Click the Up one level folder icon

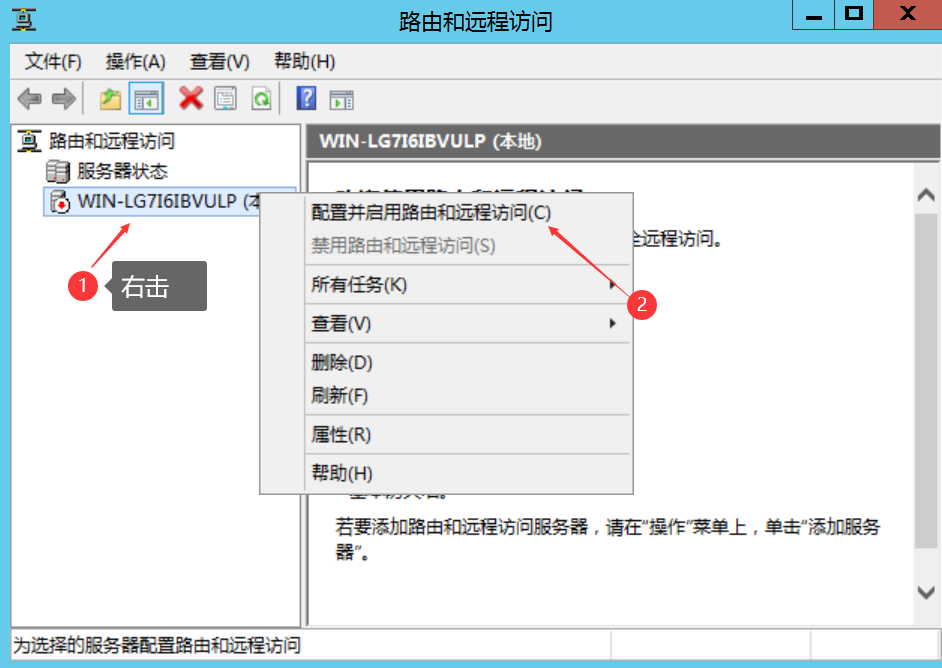click(x=110, y=99)
